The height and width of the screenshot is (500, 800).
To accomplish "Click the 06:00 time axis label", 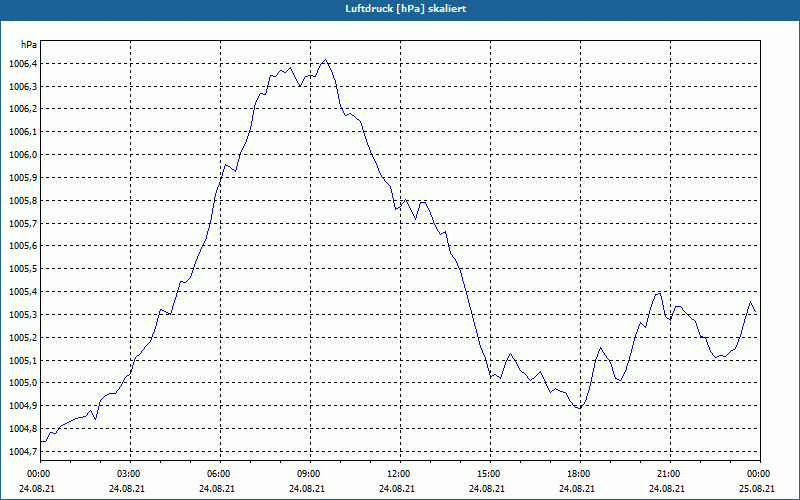I will [x=220, y=474].
